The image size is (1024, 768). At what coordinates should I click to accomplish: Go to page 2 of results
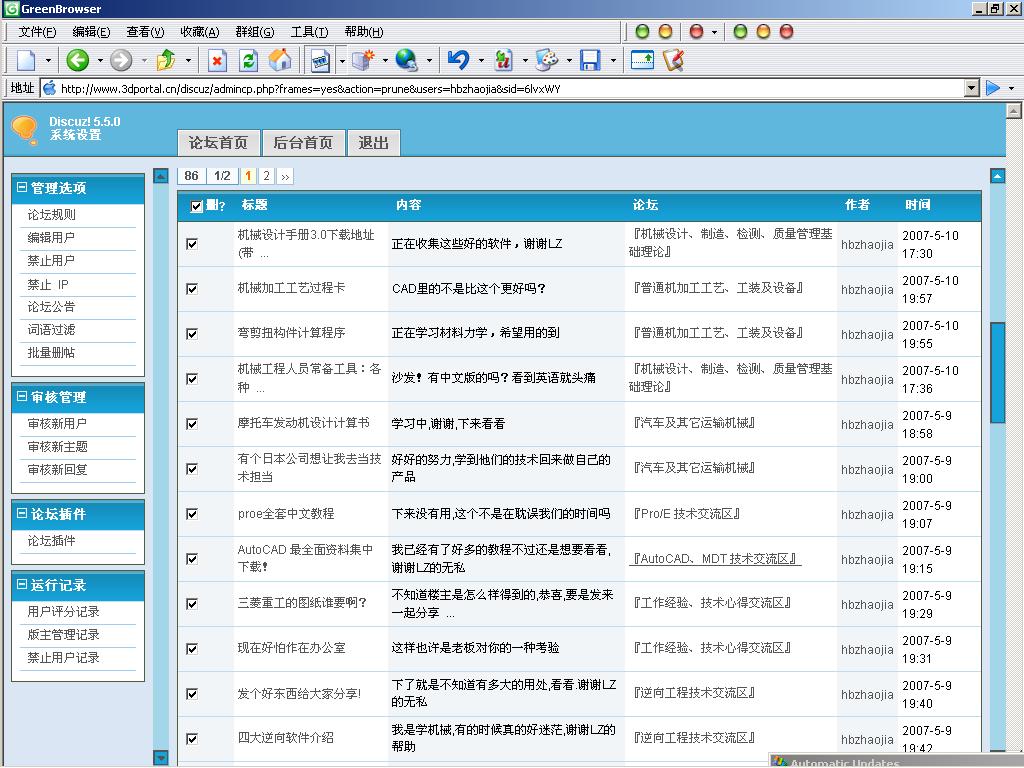click(x=266, y=176)
